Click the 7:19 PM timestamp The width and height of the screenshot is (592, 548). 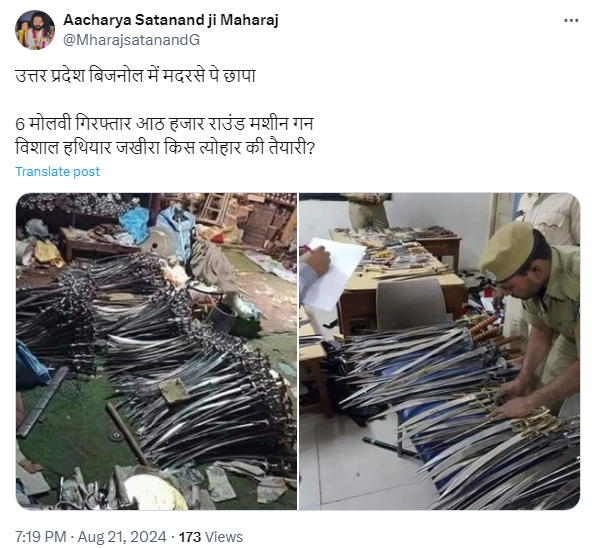tap(41, 537)
